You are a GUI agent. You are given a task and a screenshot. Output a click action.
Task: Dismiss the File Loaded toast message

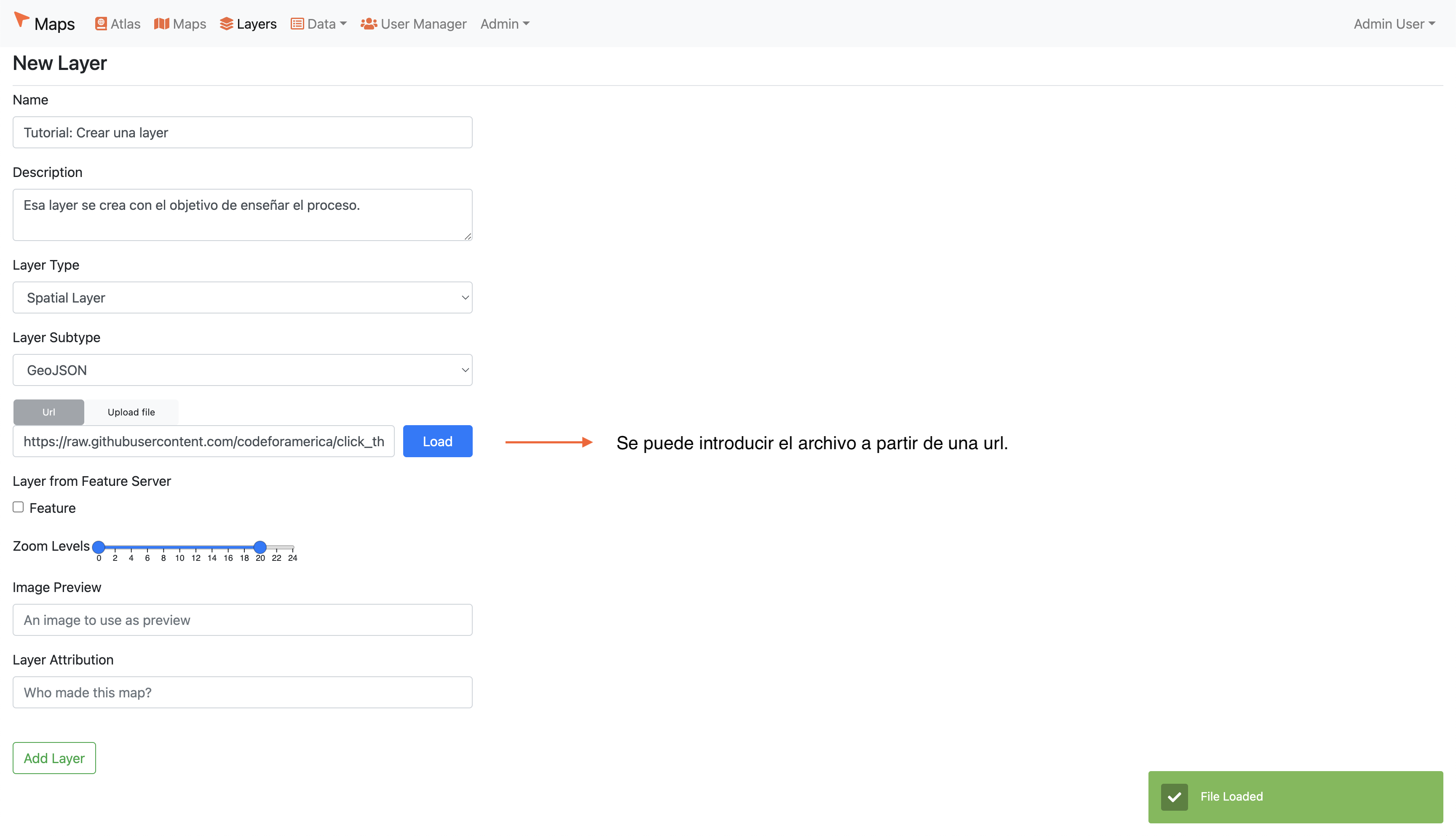coord(1295,796)
